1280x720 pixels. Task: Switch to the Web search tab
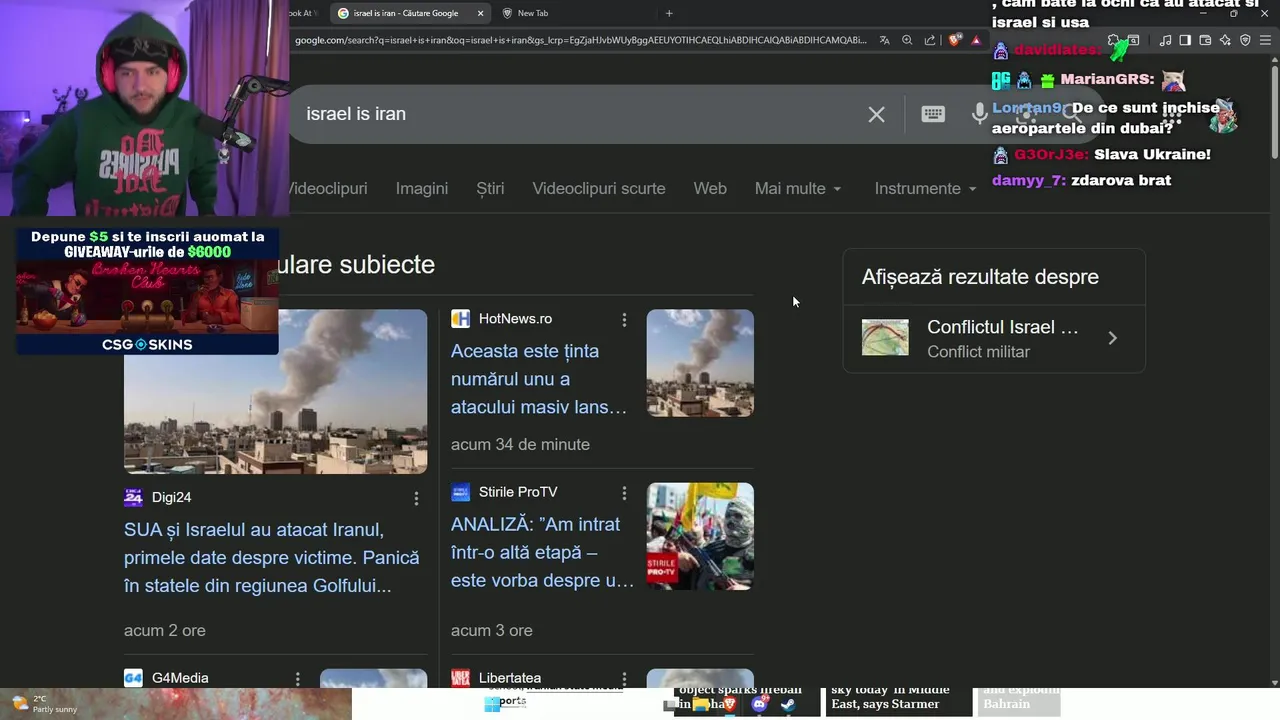[710, 189]
